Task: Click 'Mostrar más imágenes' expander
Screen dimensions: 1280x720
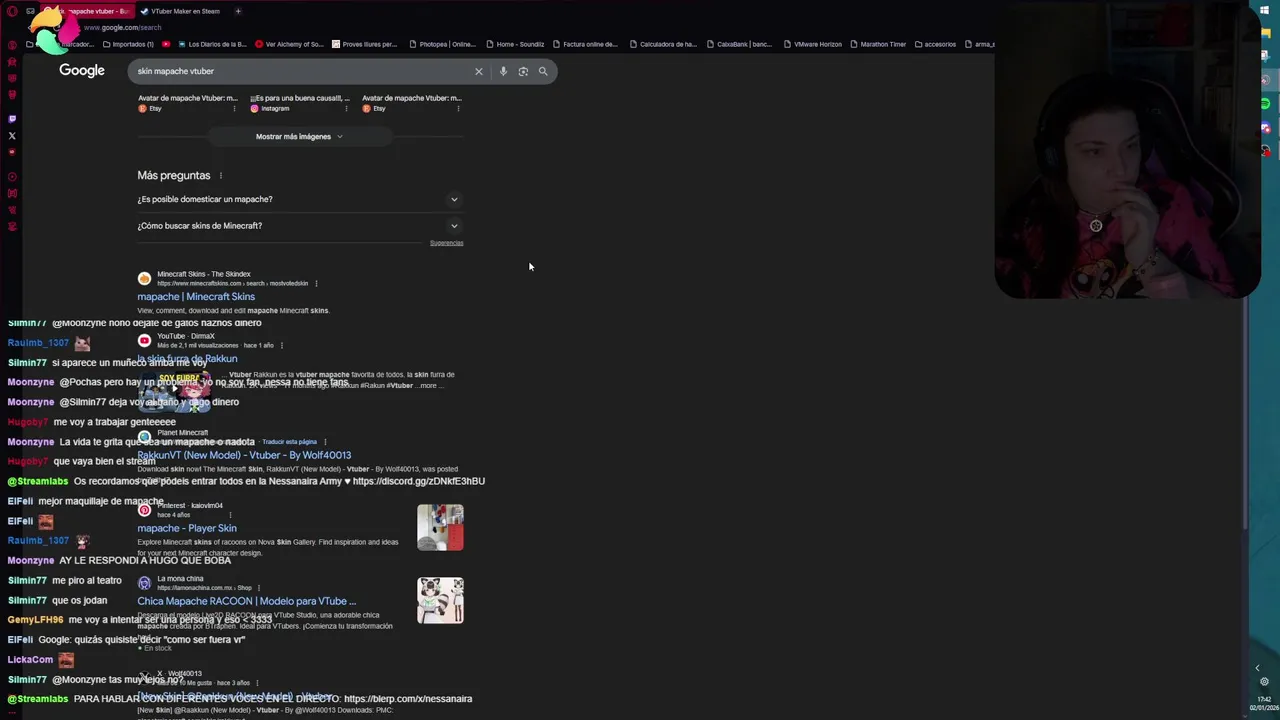Action: [x=299, y=137]
